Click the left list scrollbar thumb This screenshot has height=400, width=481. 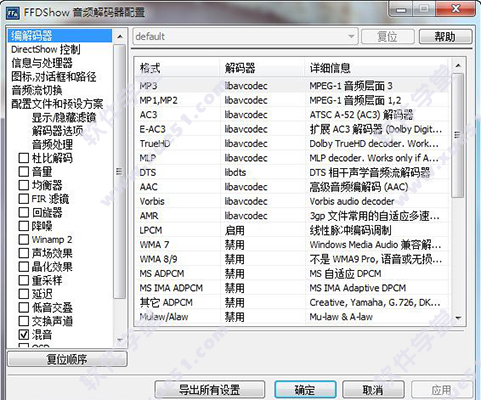click(120, 171)
